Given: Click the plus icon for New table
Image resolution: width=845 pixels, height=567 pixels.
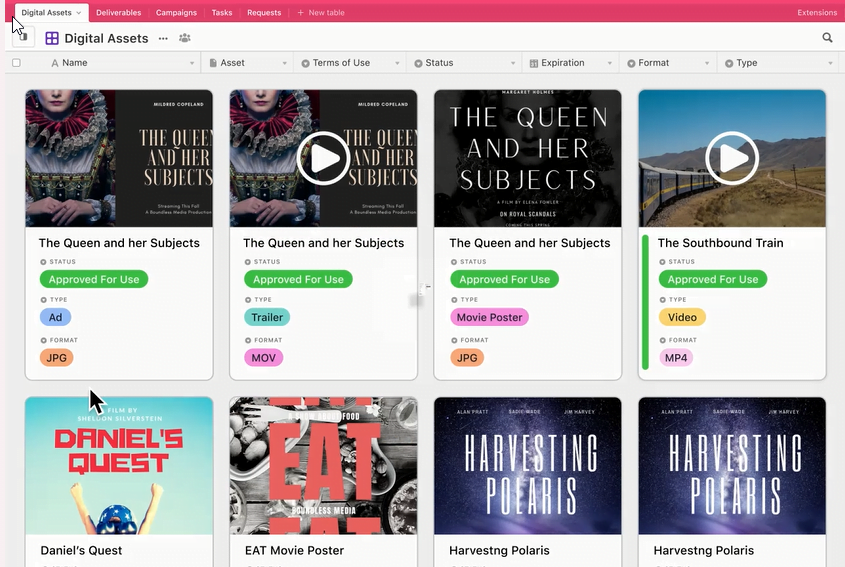Looking at the screenshot, I should coord(301,12).
